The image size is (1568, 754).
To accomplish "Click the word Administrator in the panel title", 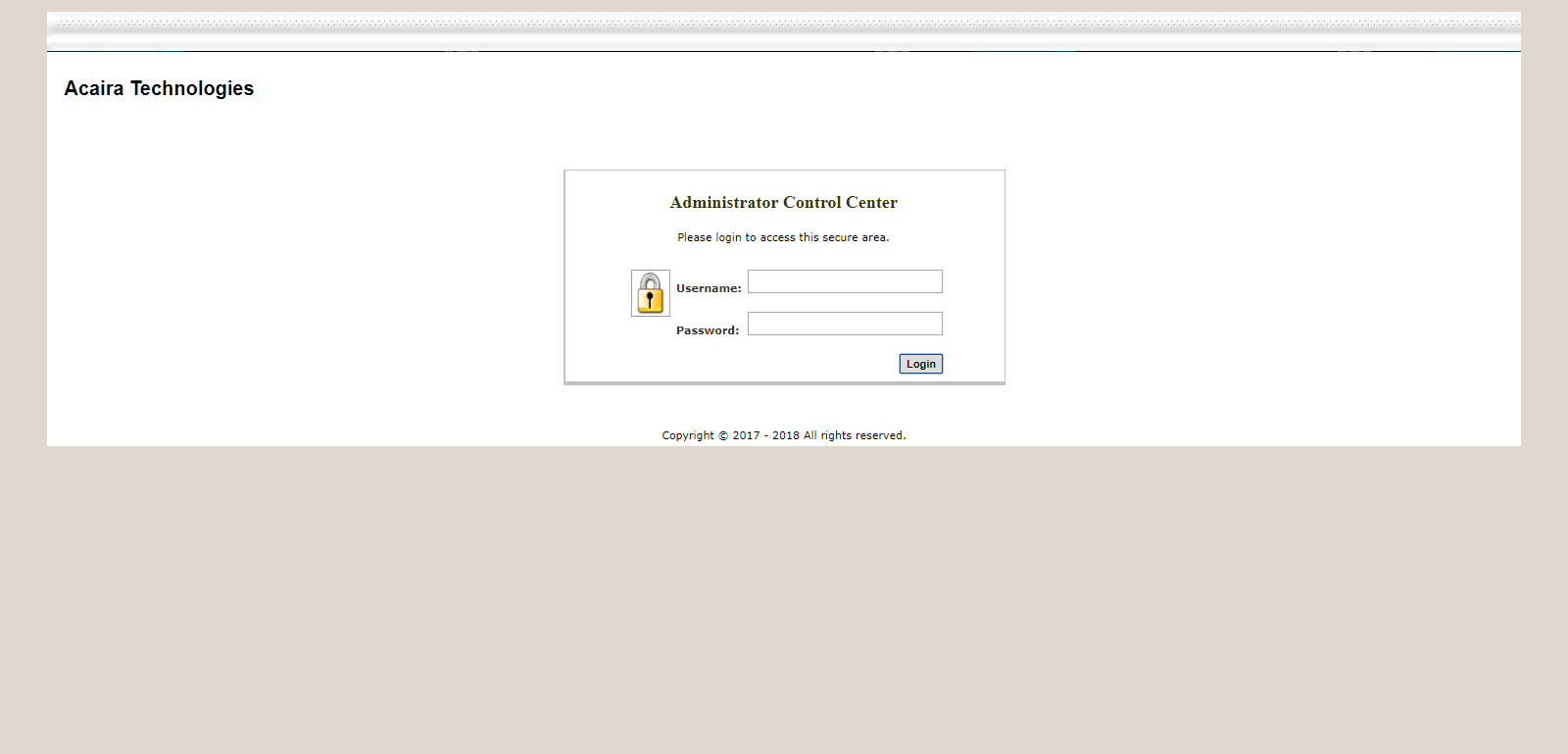I will (x=723, y=203).
